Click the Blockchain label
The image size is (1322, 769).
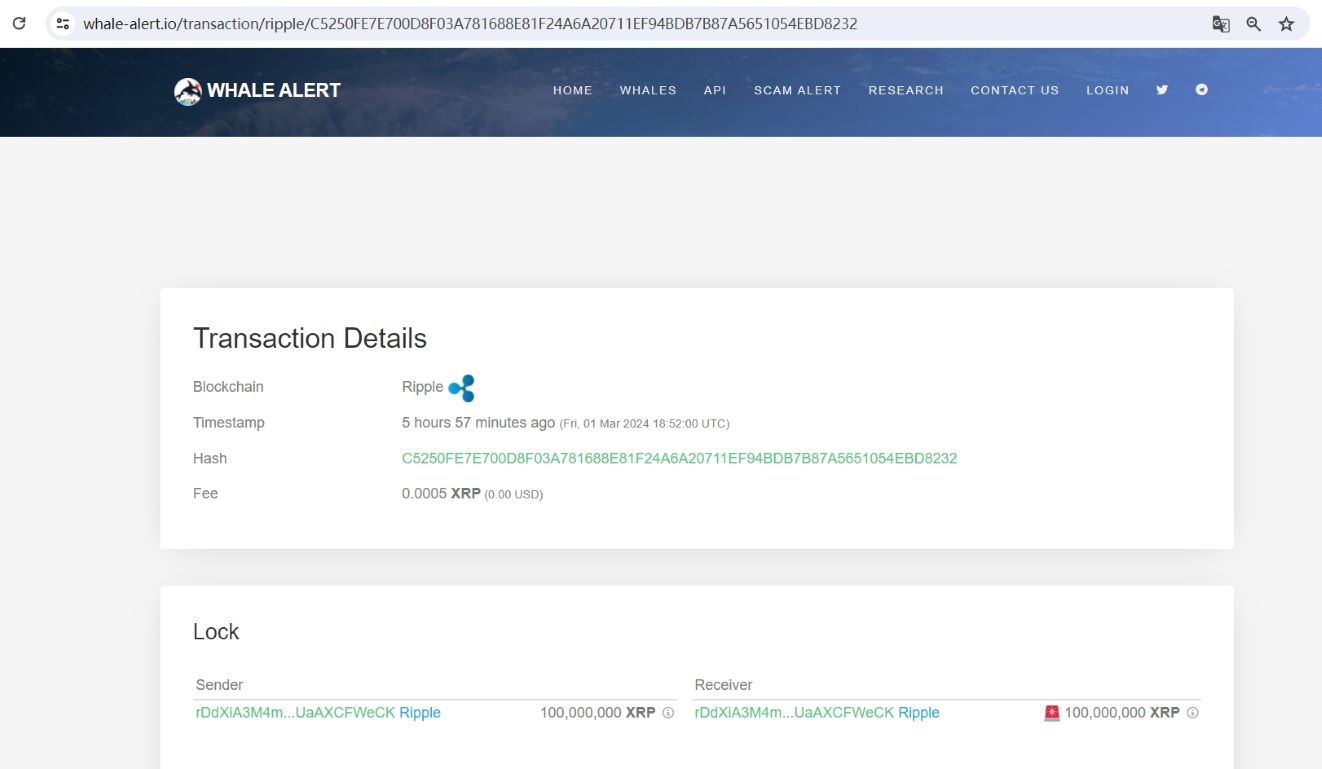click(x=228, y=386)
